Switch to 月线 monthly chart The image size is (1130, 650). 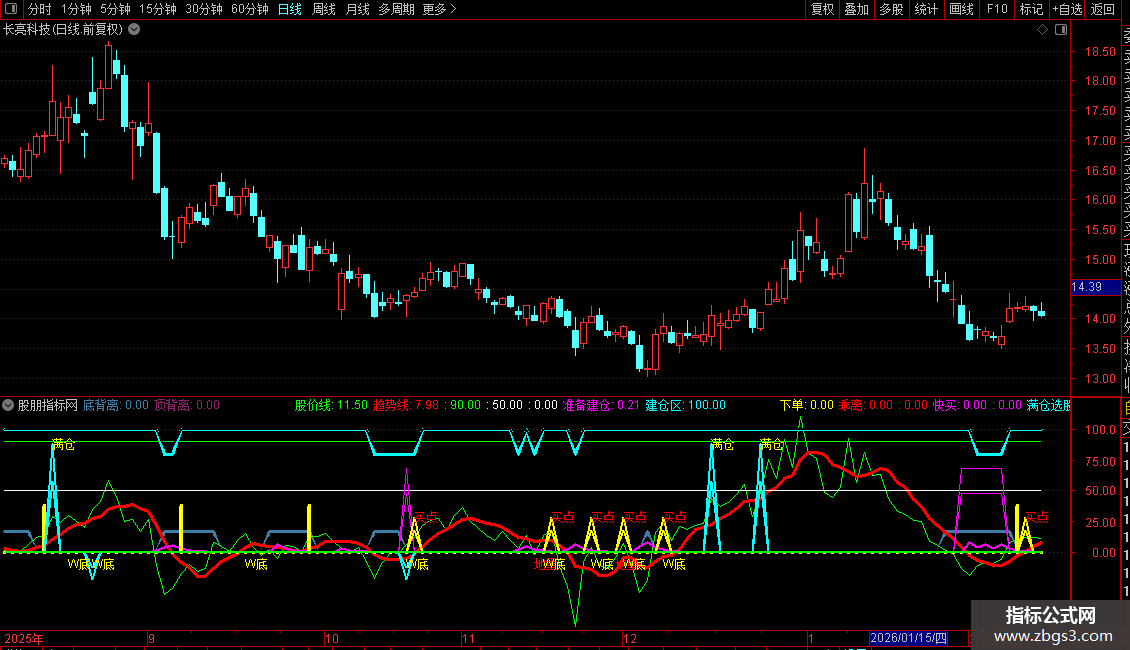click(x=357, y=9)
